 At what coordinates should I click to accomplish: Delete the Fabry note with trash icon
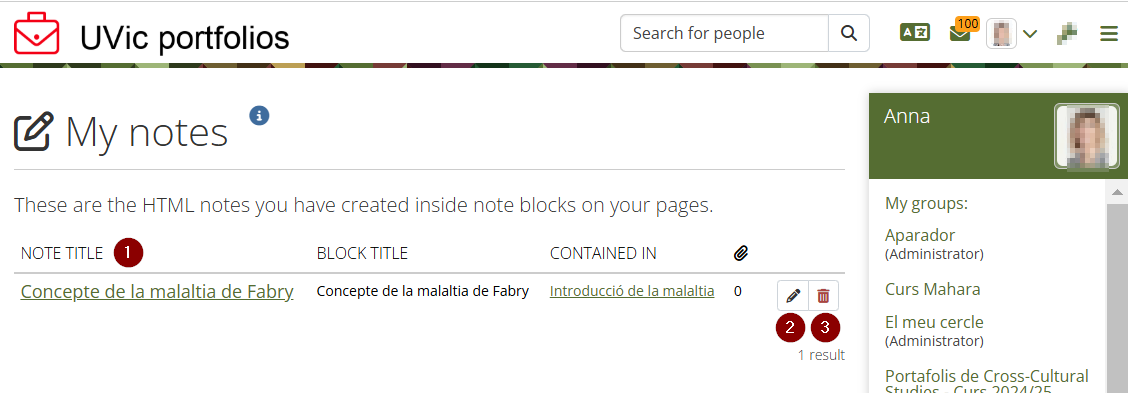pos(824,295)
